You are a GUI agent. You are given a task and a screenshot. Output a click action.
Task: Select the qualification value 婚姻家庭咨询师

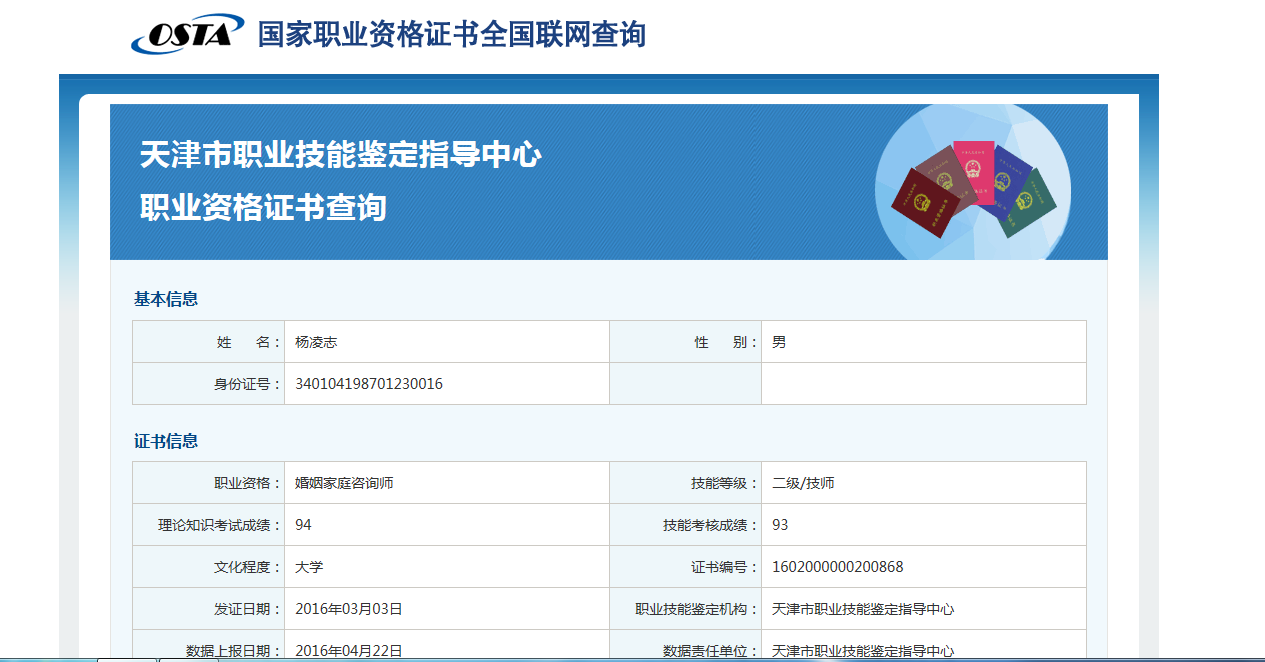[x=344, y=483]
